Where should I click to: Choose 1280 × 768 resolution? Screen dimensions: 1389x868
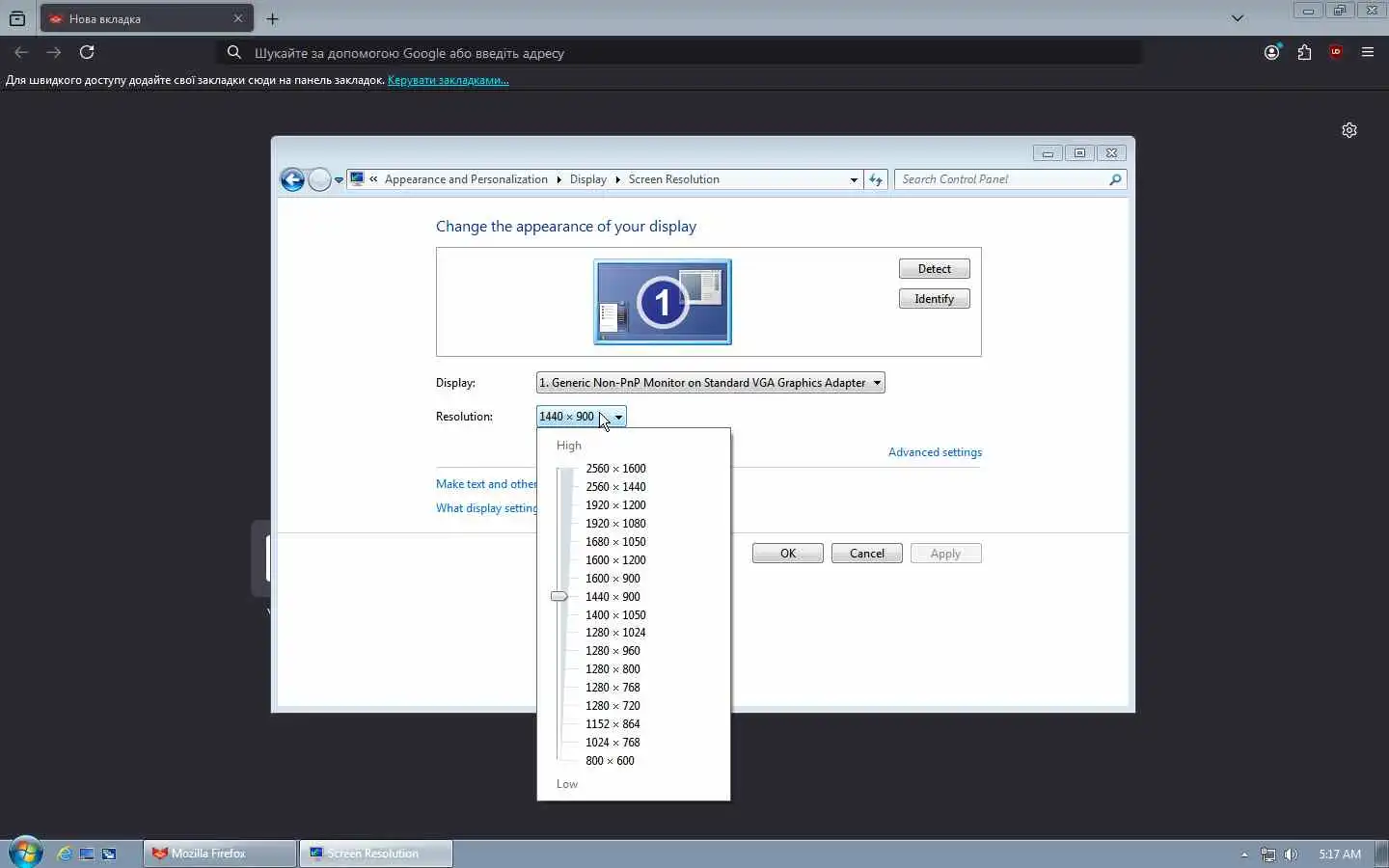(613, 688)
